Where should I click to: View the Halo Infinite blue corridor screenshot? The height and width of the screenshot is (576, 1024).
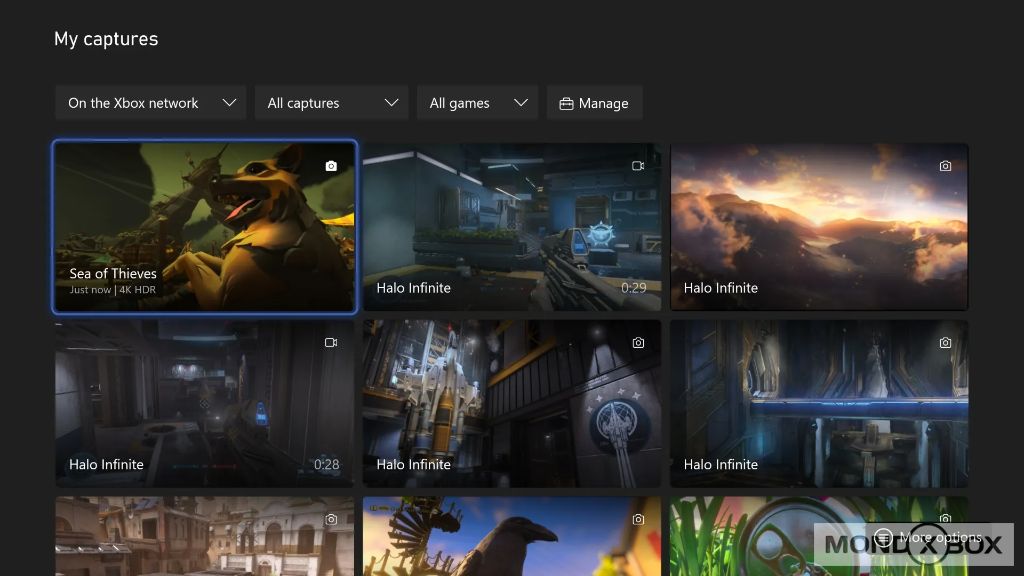click(x=819, y=403)
